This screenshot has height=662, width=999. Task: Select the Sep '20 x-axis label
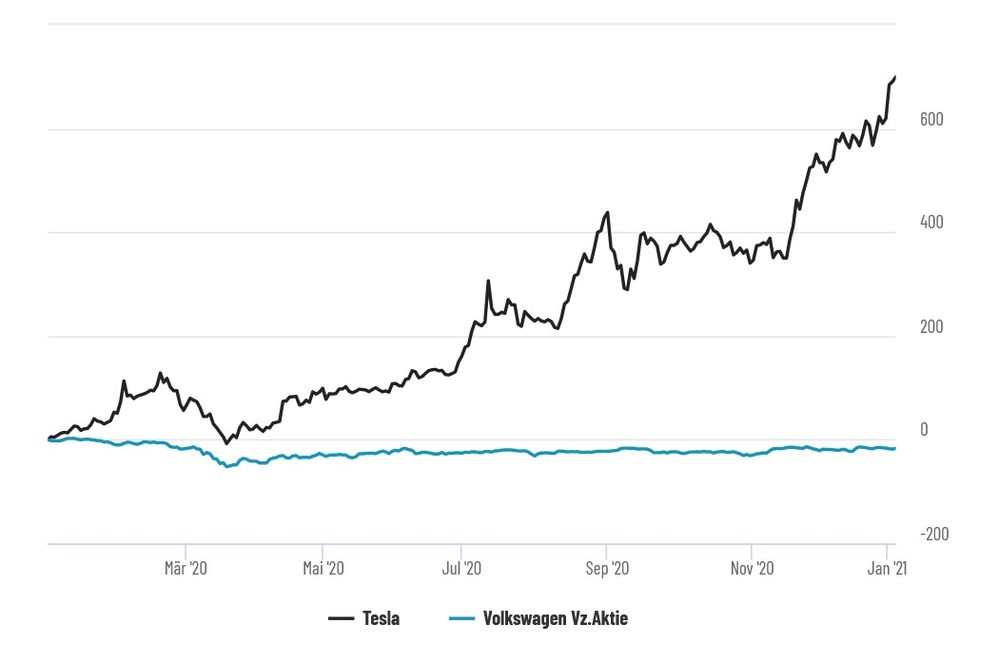point(607,568)
